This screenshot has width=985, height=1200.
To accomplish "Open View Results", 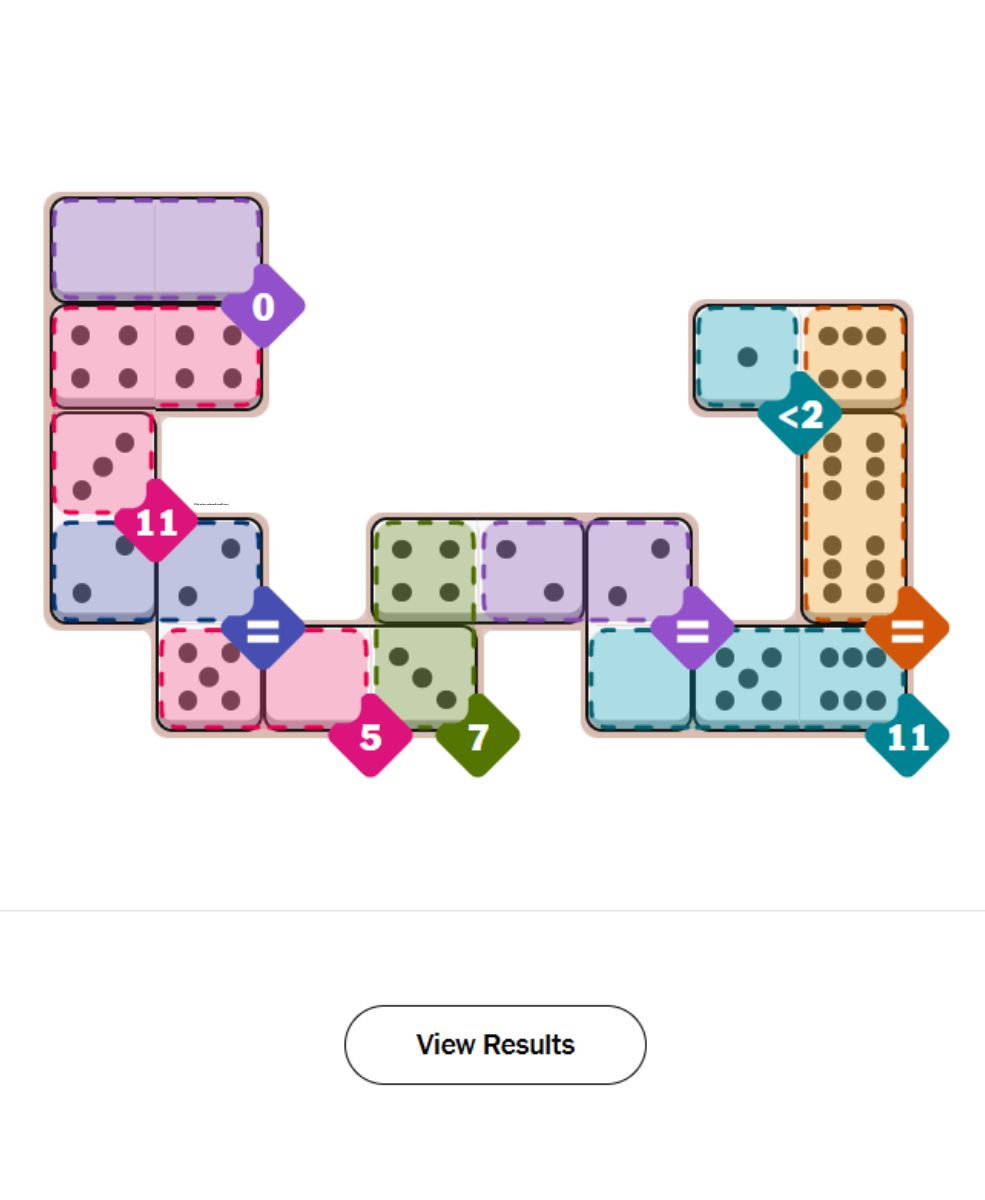I will tap(495, 1045).
